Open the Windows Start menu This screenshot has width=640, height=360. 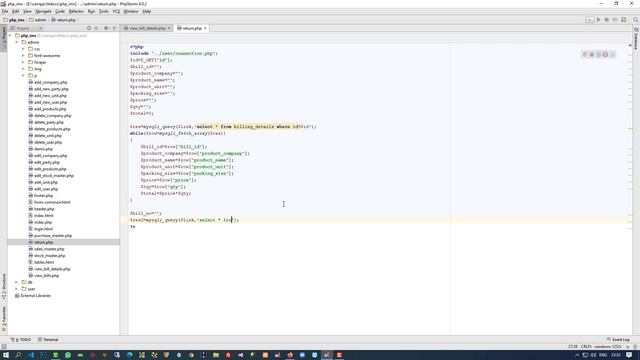click(x=6, y=355)
